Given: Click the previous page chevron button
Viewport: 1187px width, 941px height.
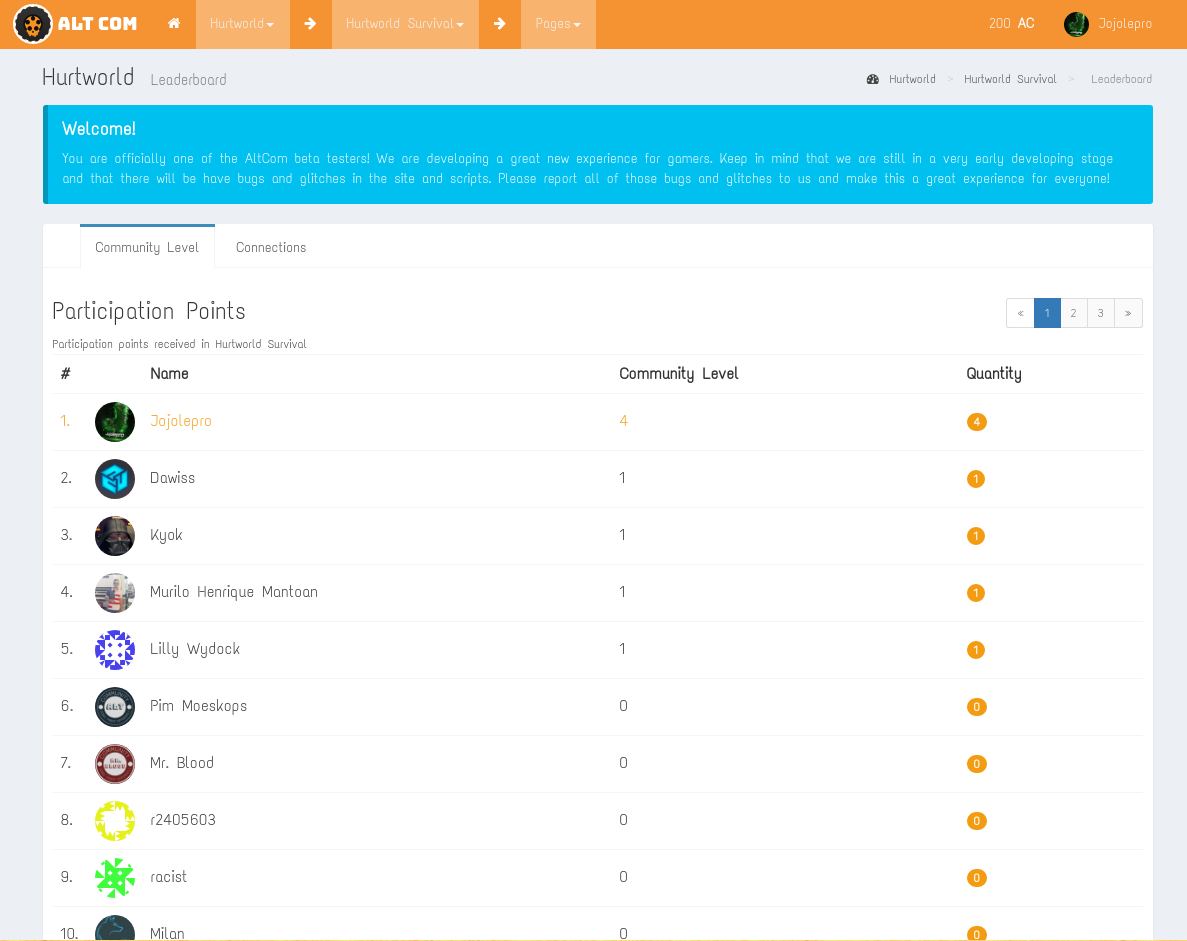Looking at the screenshot, I should tap(1020, 313).
